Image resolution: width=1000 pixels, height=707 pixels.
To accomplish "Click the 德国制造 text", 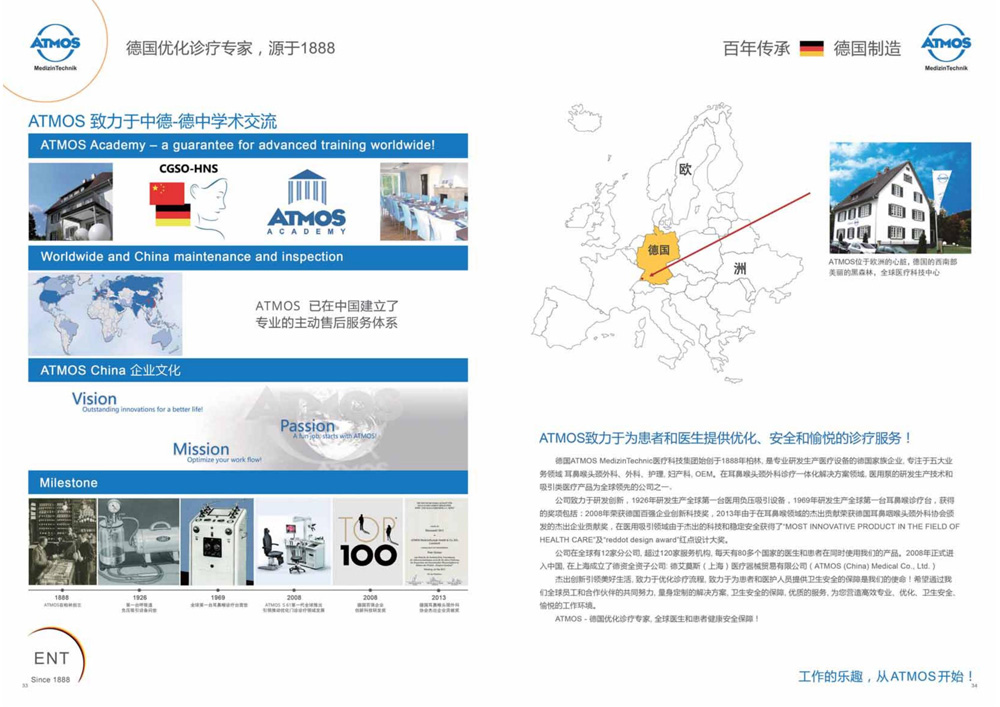I will 867,48.
